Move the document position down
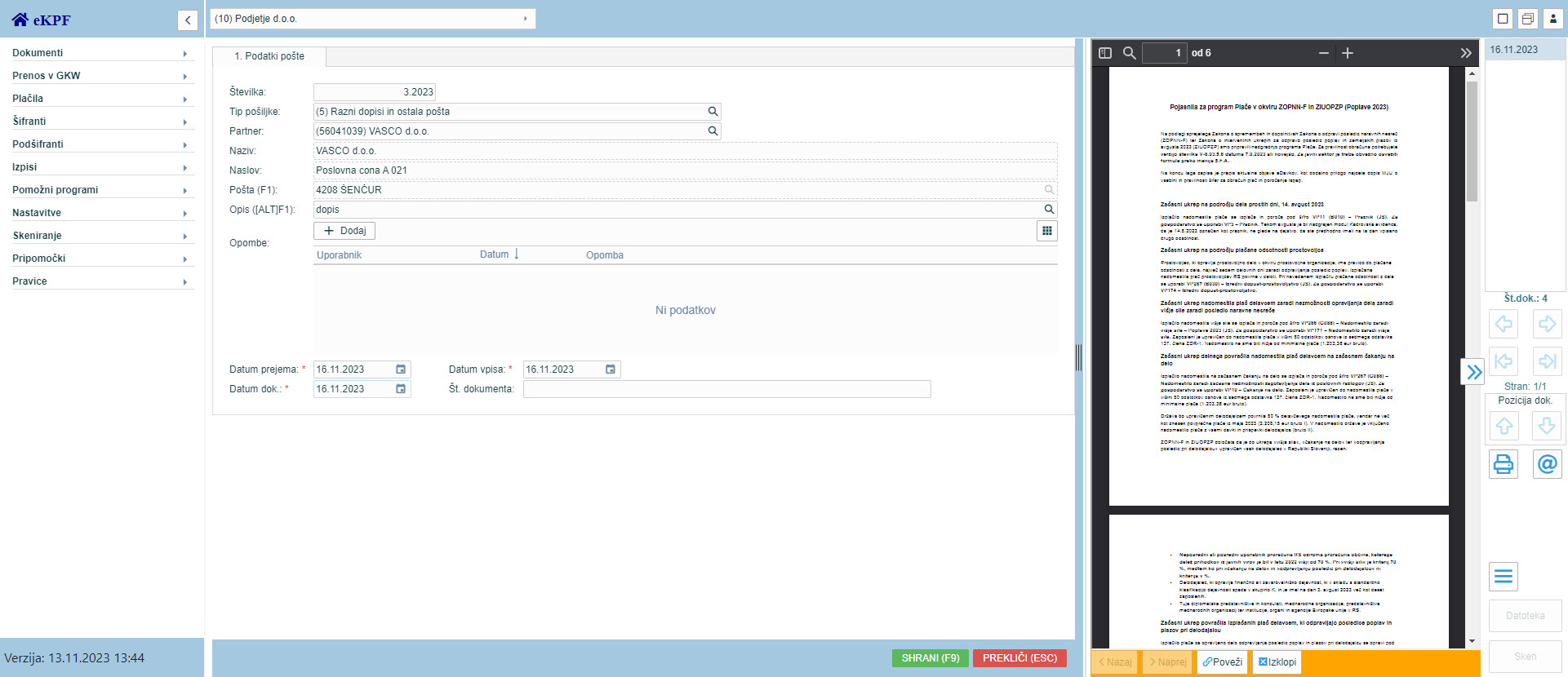 click(x=1548, y=426)
